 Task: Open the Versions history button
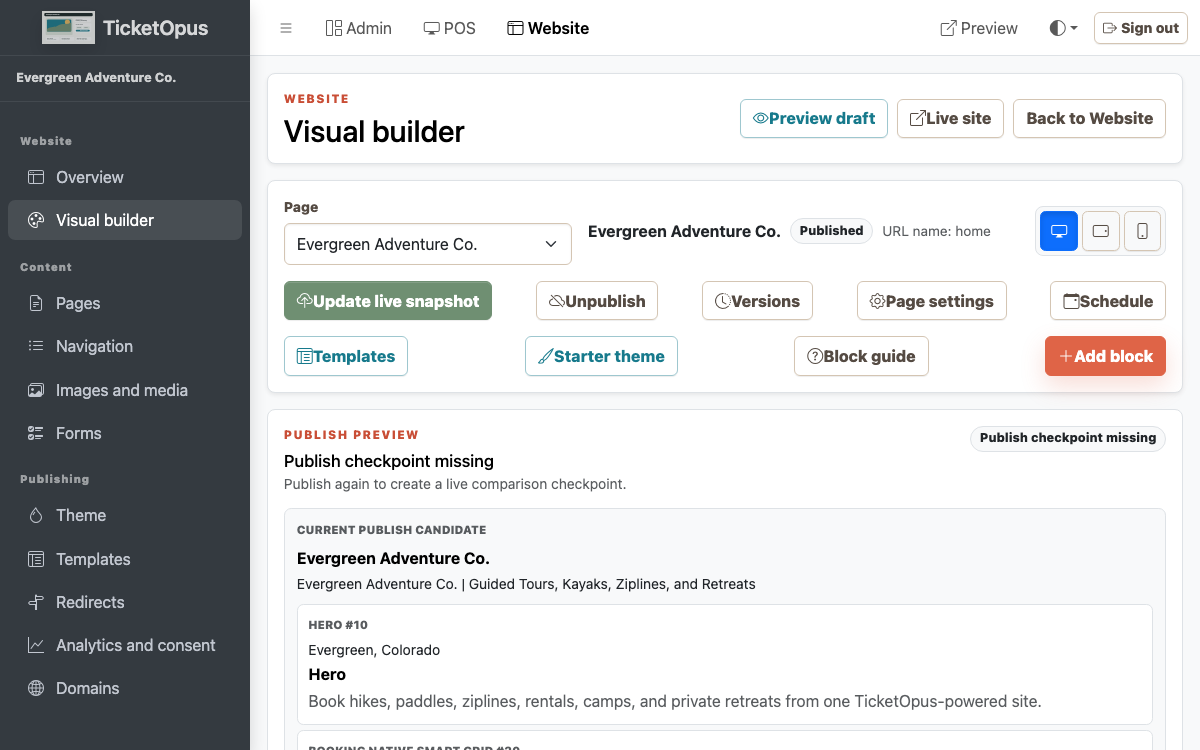tap(757, 301)
